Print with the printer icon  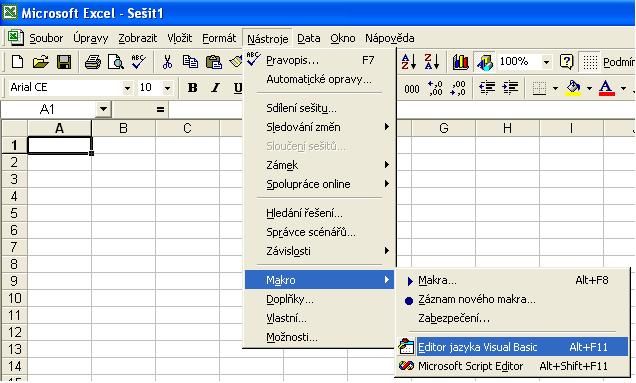point(92,62)
